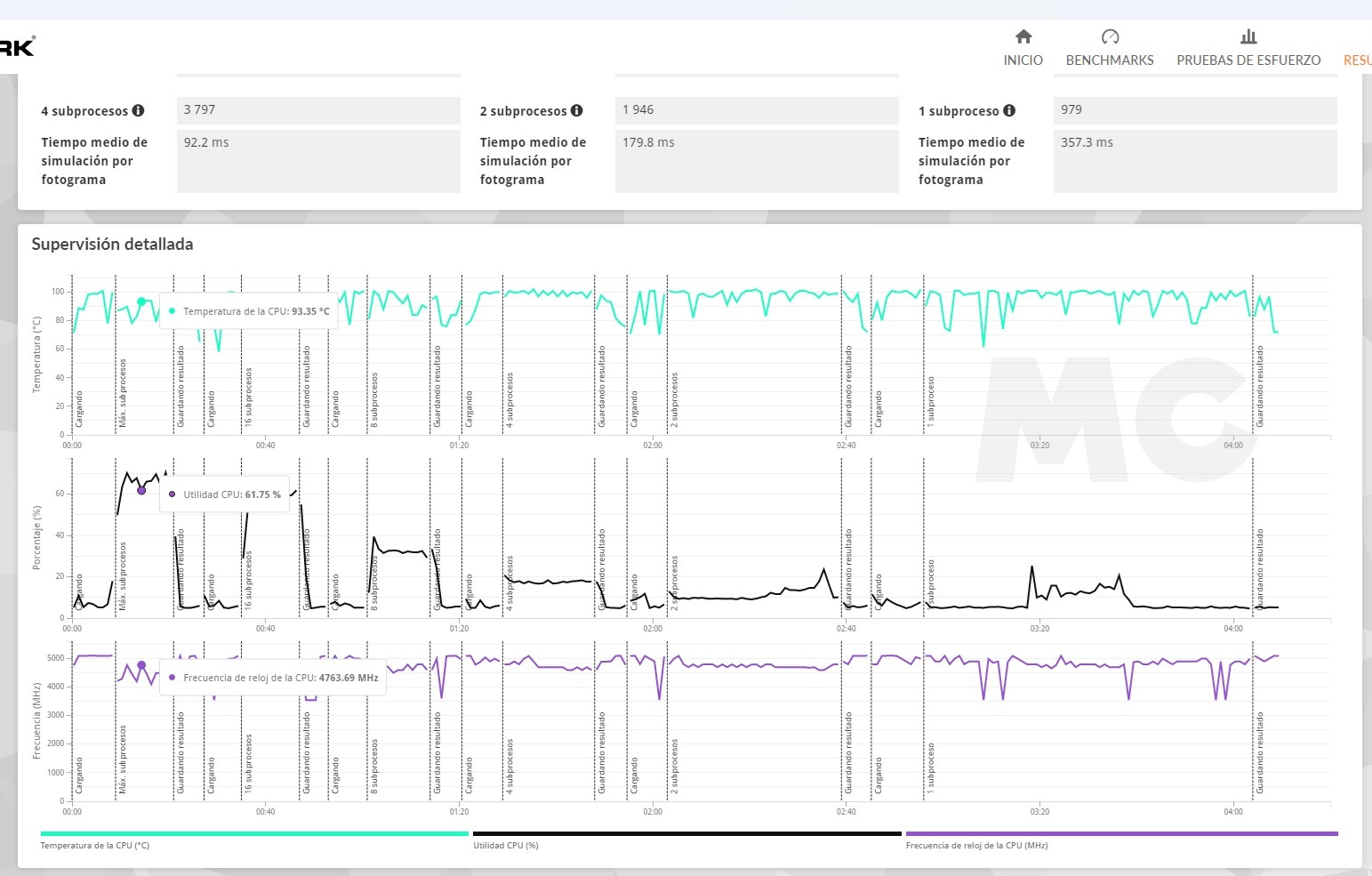Image resolution: width=1372 pixels, height=876 pixels.
Task: Click the Frecuencia de reloj de la CPU legend label
Action: [x=976, y=846]
